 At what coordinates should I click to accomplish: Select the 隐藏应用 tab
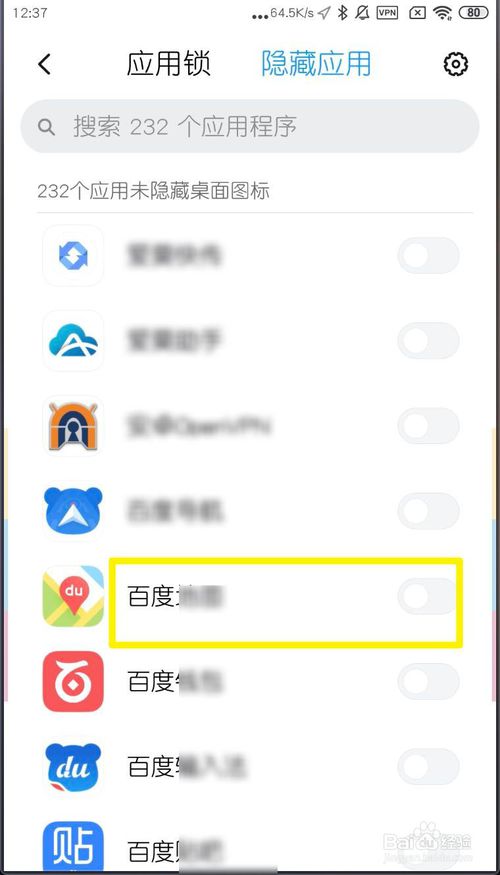coord(316,64)
